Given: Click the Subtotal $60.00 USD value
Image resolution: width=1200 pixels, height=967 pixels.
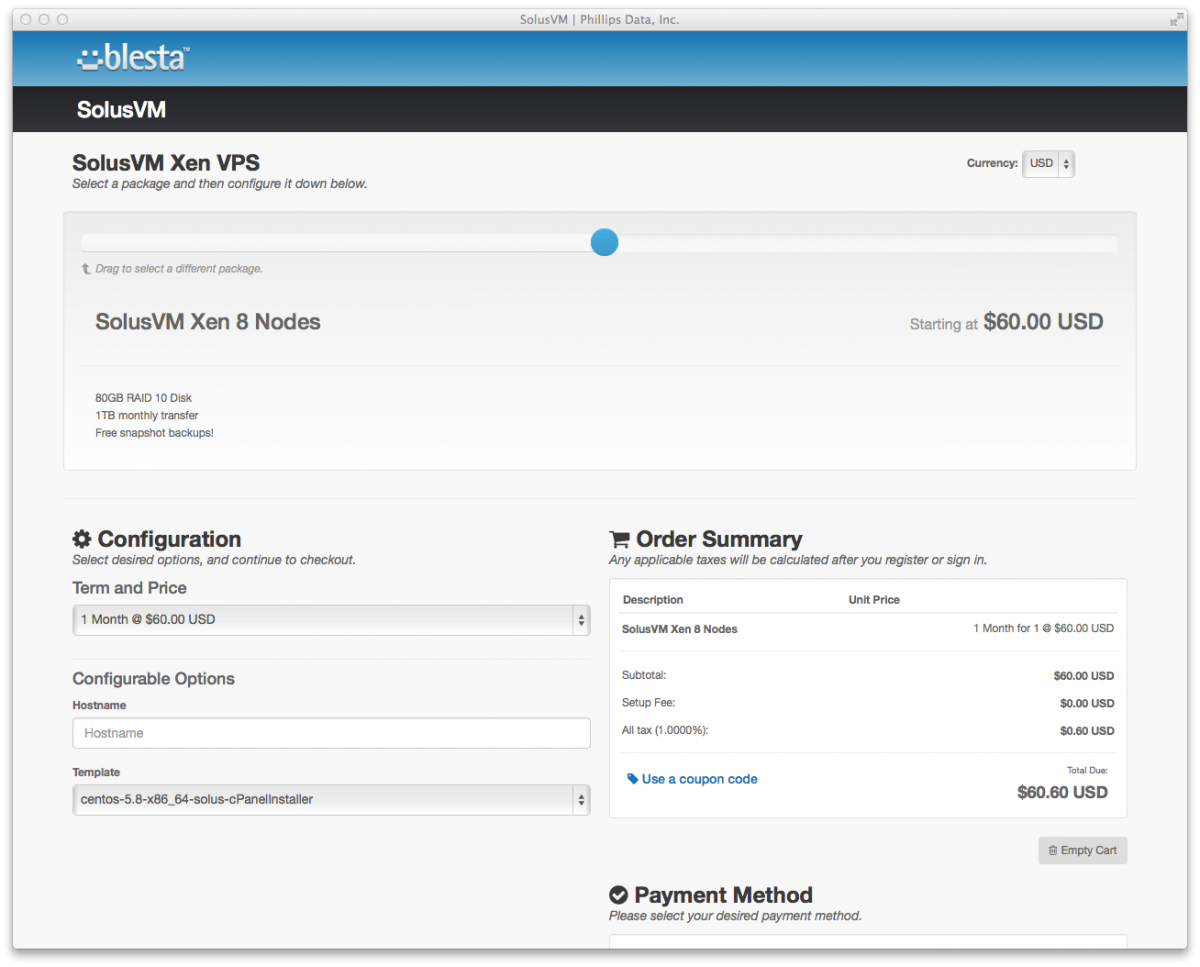Looking at the screenshot, I should (x=1083, y=676).
